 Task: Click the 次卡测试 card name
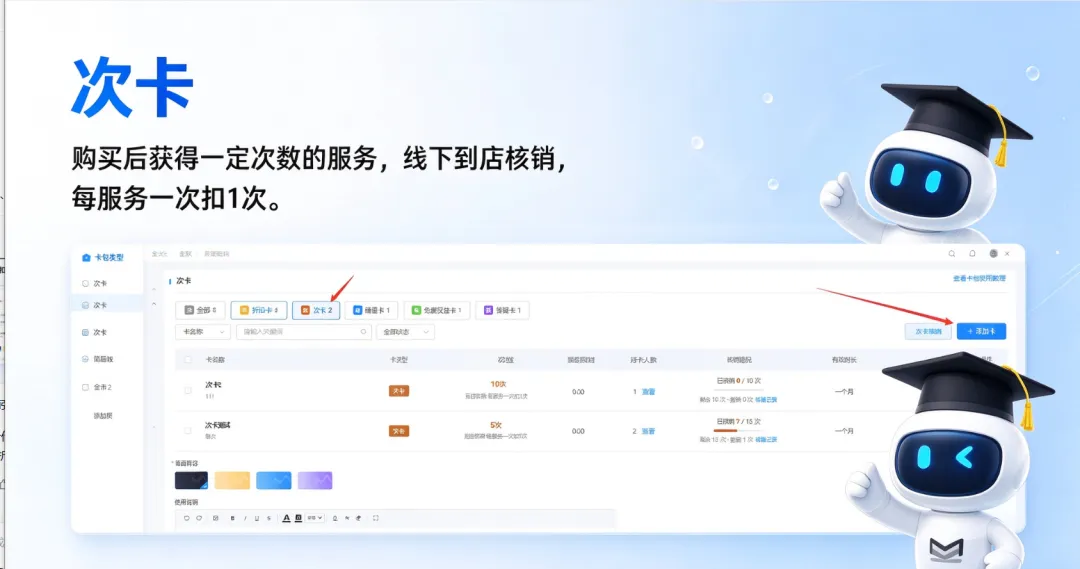(x=218, y=425)
